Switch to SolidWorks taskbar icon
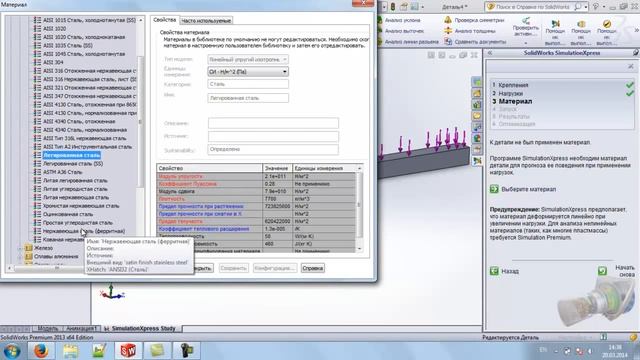The height and width of the screenshot is (360, 640). [x=128, y=351]
